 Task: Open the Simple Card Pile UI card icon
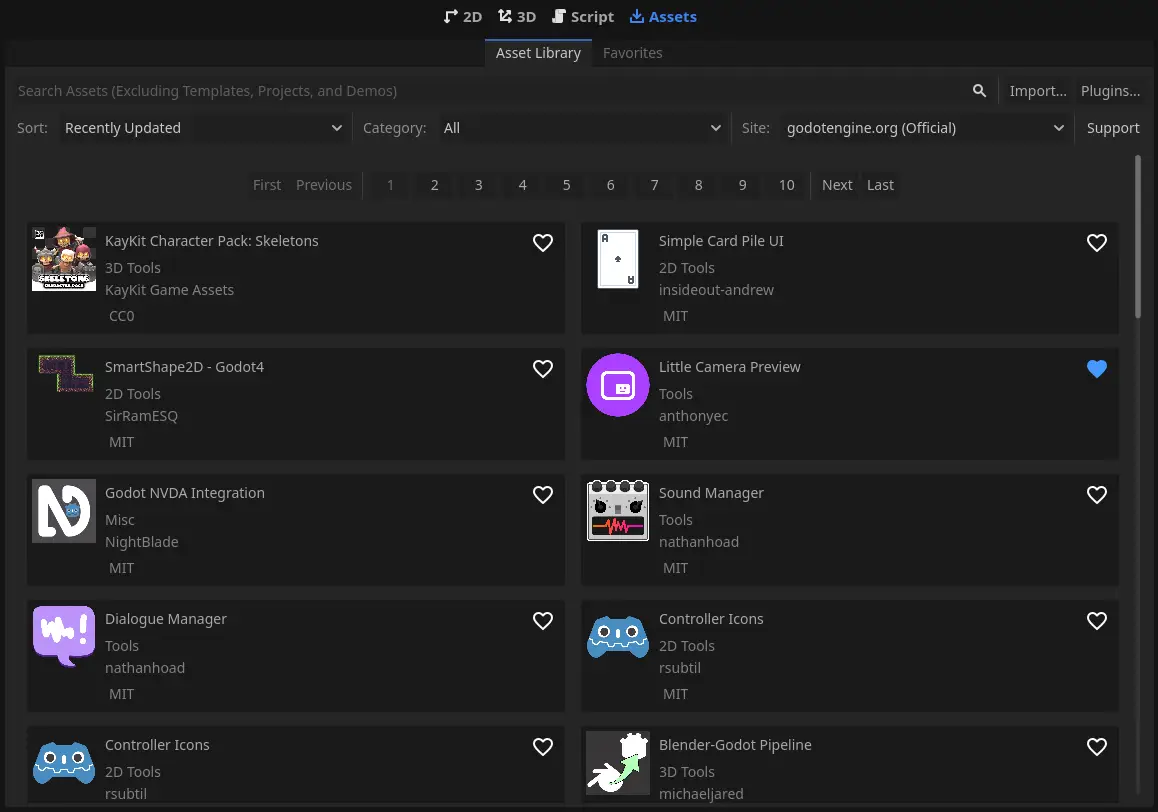click(618, 259)
